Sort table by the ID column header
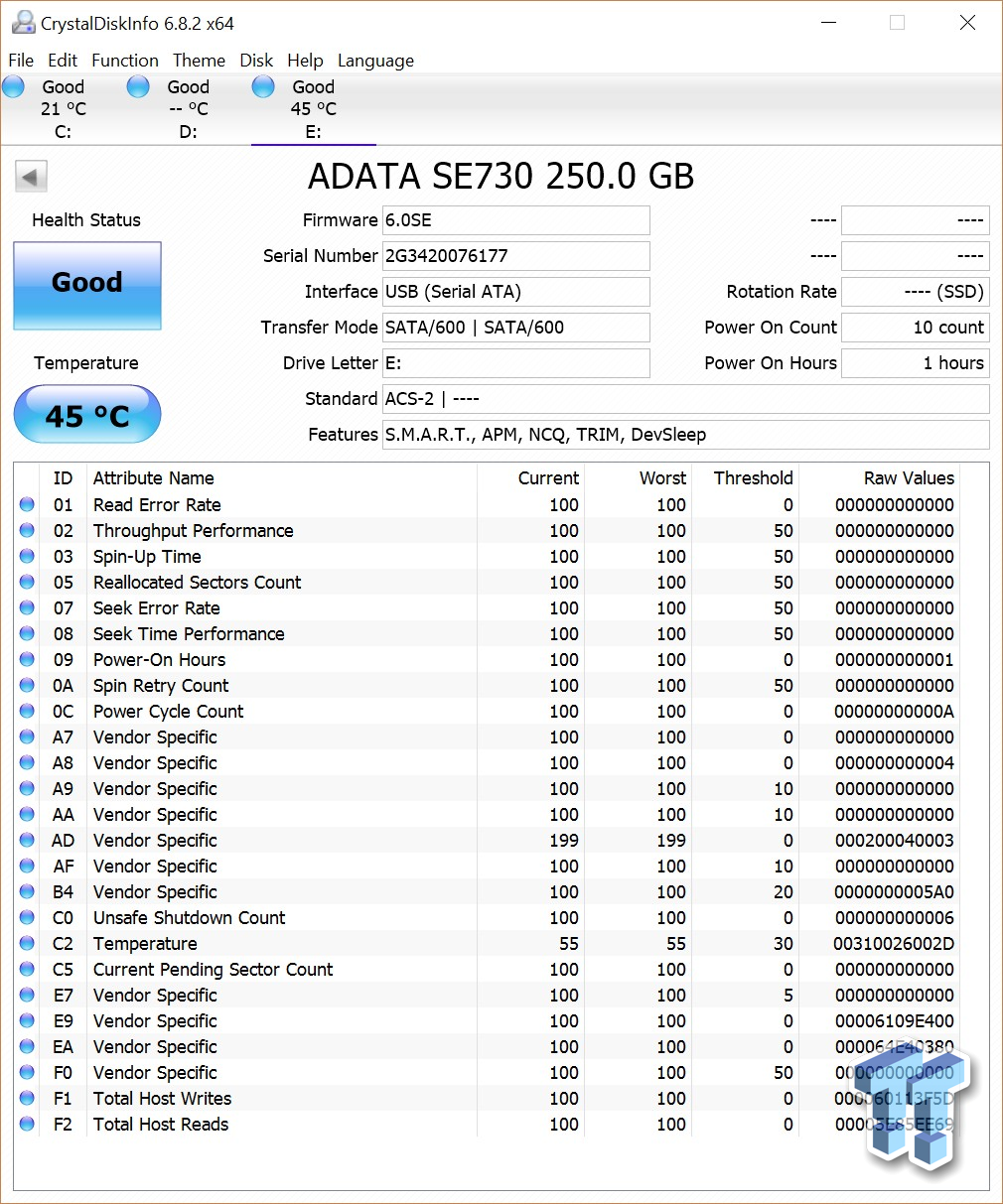This screenshot has height=1204, width=1003. coord(63,478)
